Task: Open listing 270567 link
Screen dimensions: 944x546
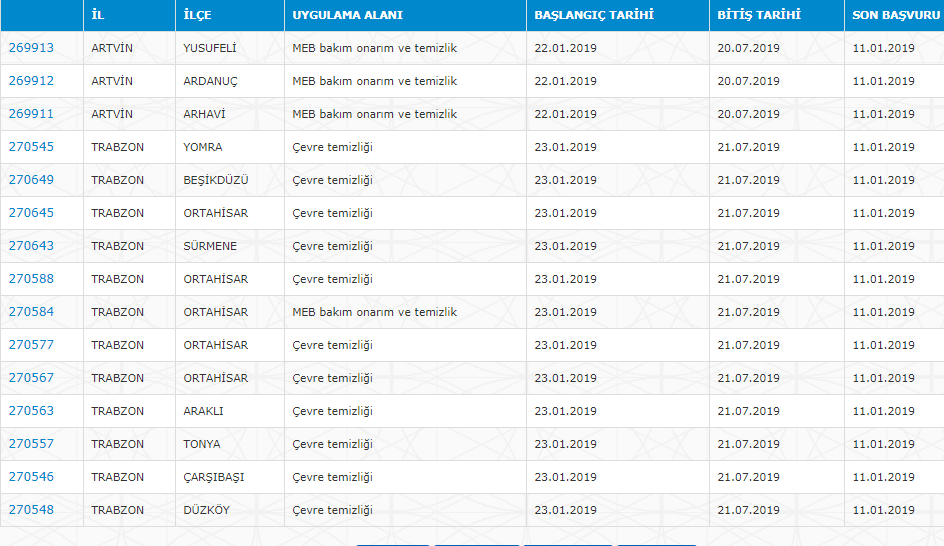Action: [x=31, y=378]
